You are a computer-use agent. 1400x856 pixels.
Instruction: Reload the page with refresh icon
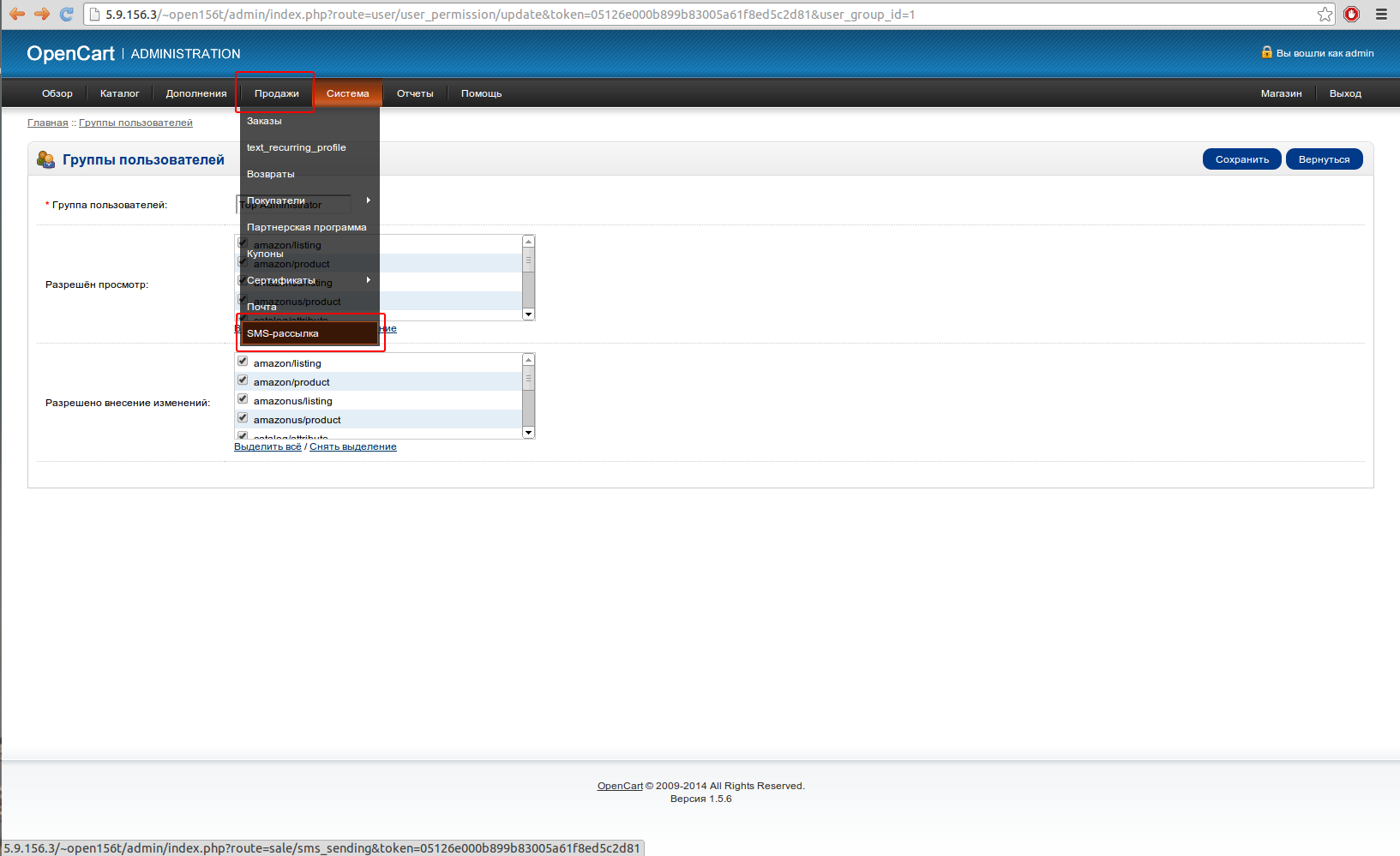[x=67, y=14]
